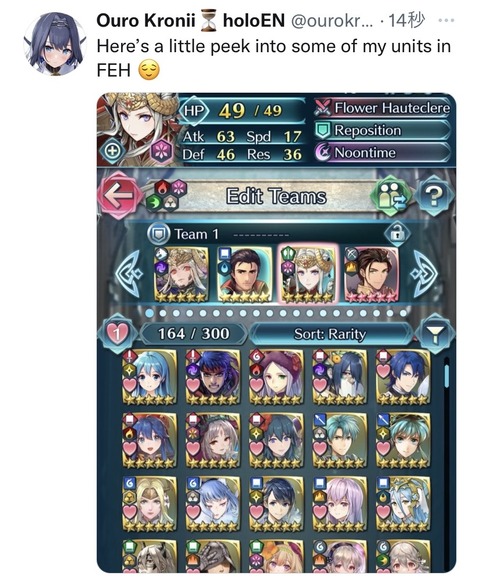
Task: Select the highlighted Edelgard in Team 1
Action: pyautogui.click(x=308, y=274)
